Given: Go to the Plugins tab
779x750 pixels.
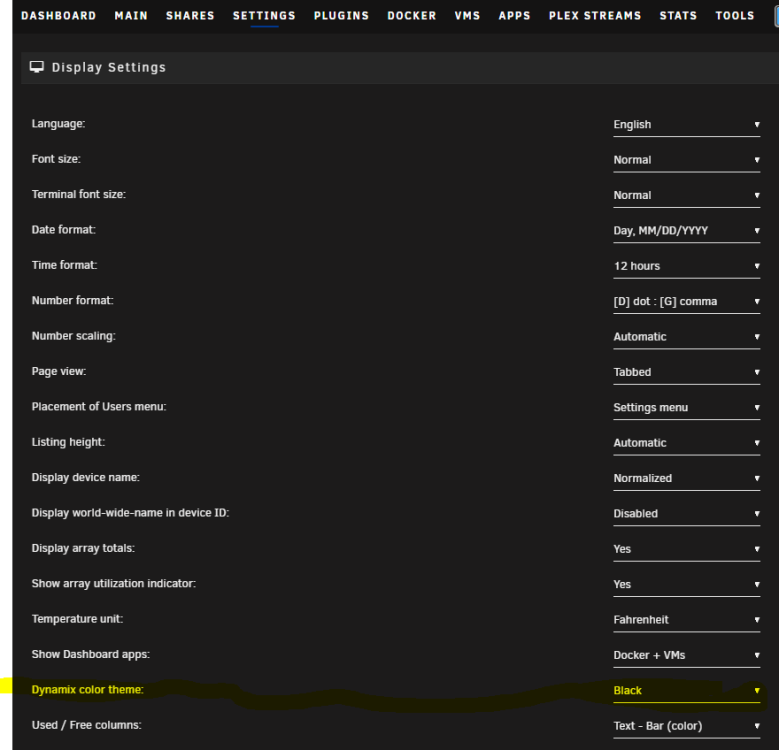Looking at the screenshot, I should (341, 16).
